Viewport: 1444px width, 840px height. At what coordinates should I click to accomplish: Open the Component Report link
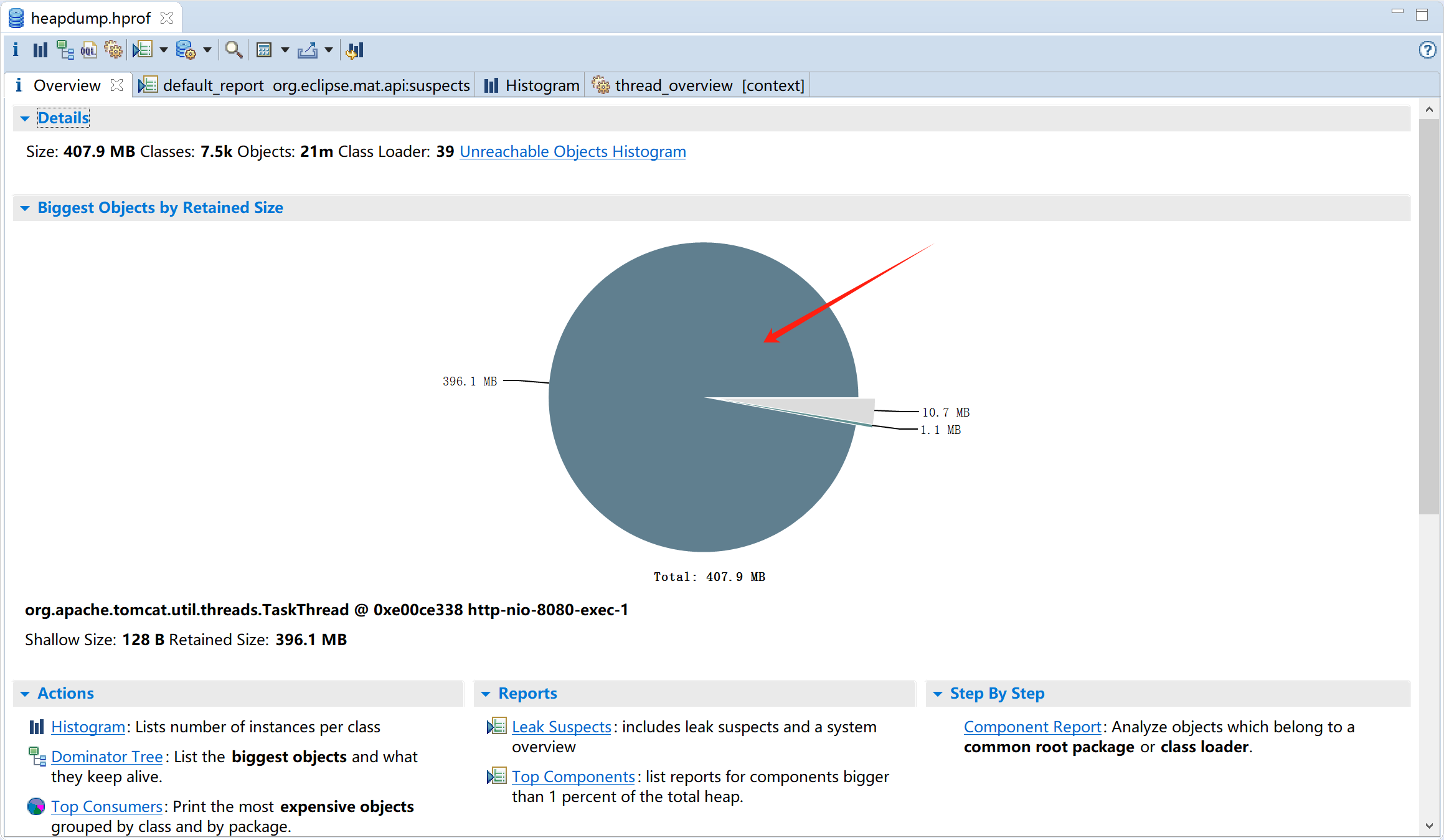click(x=1033, y=727)
